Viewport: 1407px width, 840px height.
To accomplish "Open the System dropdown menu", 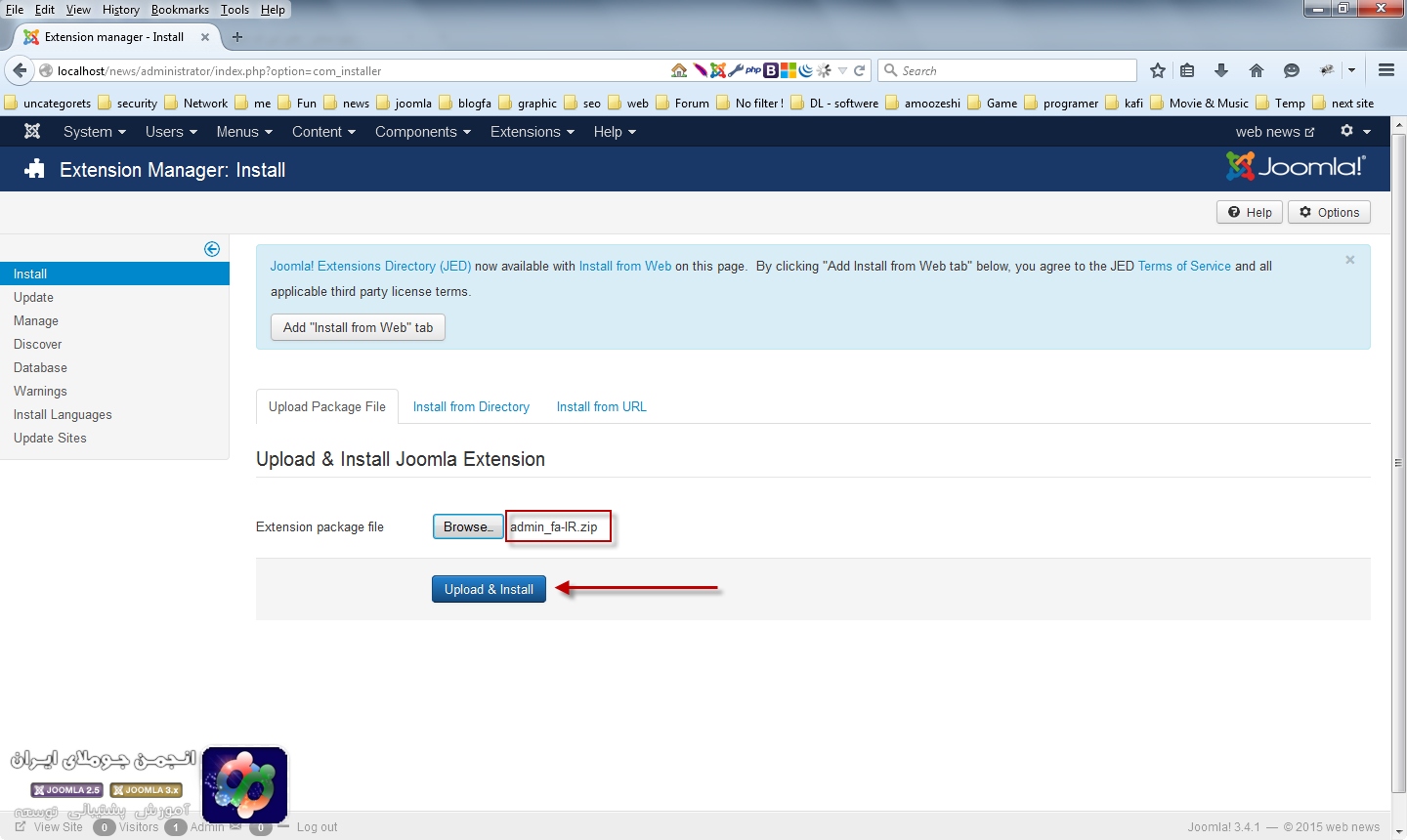I will pyautogui.click(x=94, y=132).
